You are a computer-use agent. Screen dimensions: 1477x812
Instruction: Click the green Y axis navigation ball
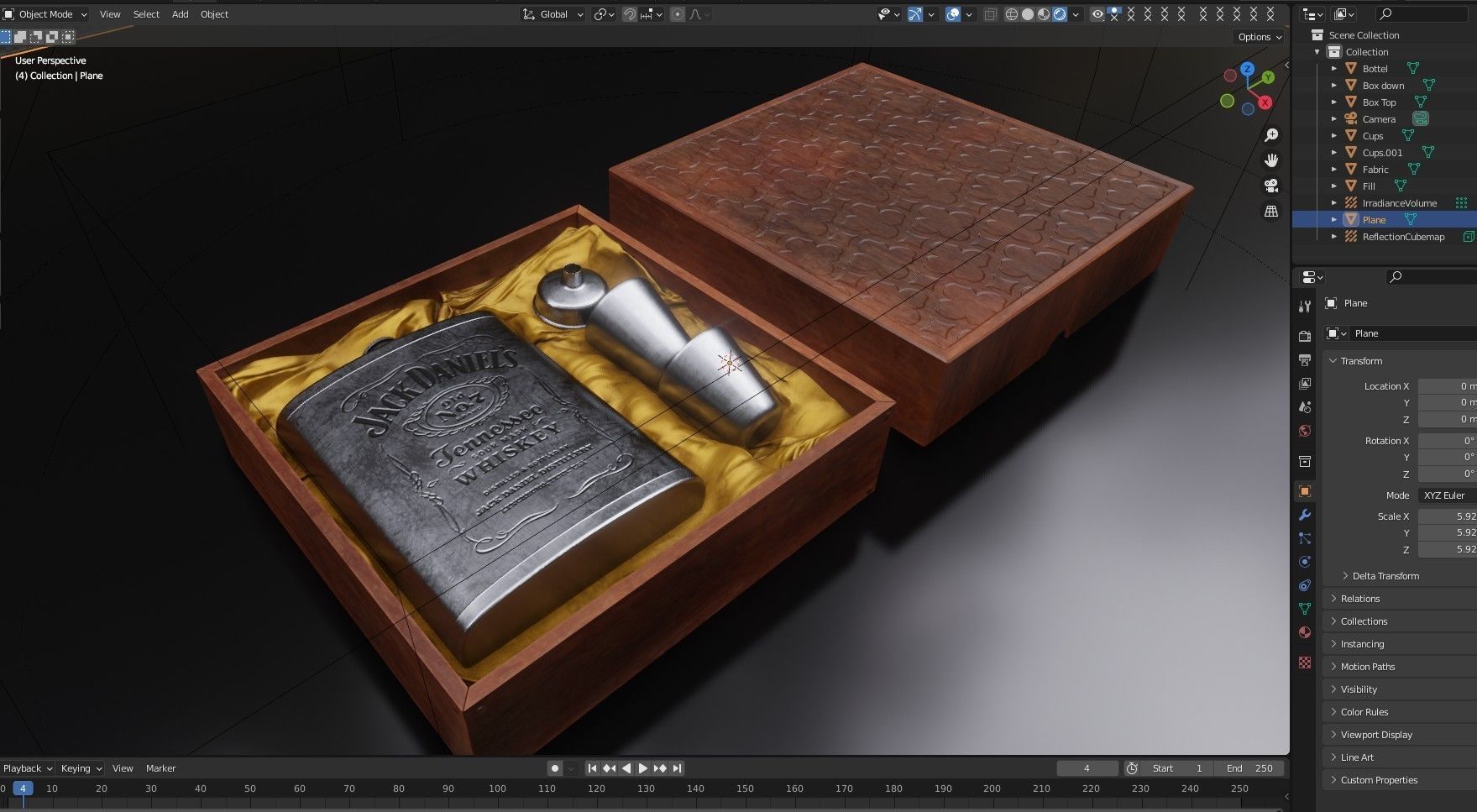(x=1268, y=77)
